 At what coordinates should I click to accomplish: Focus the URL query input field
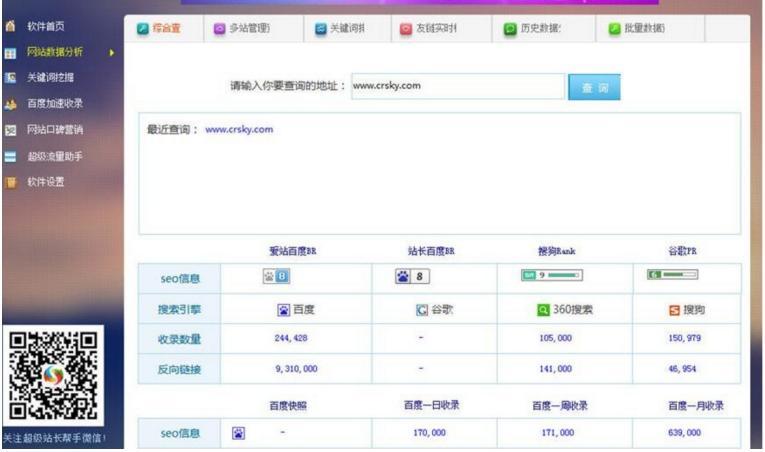coord(458,86)
